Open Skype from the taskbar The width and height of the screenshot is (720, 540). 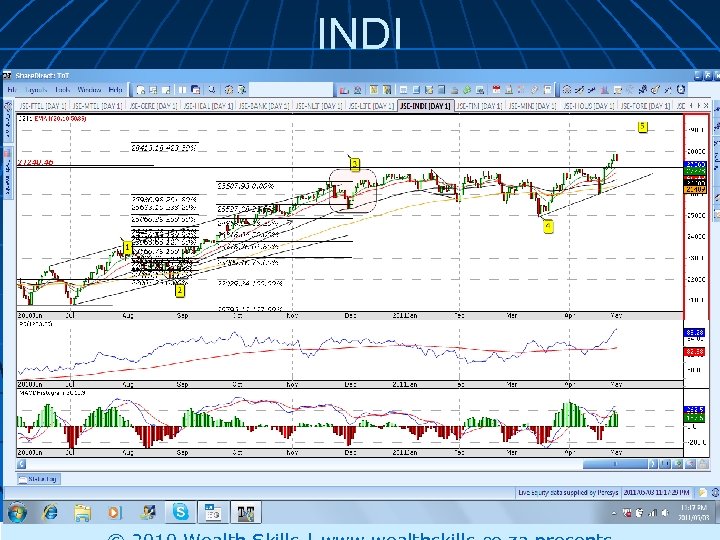[180, 512]
